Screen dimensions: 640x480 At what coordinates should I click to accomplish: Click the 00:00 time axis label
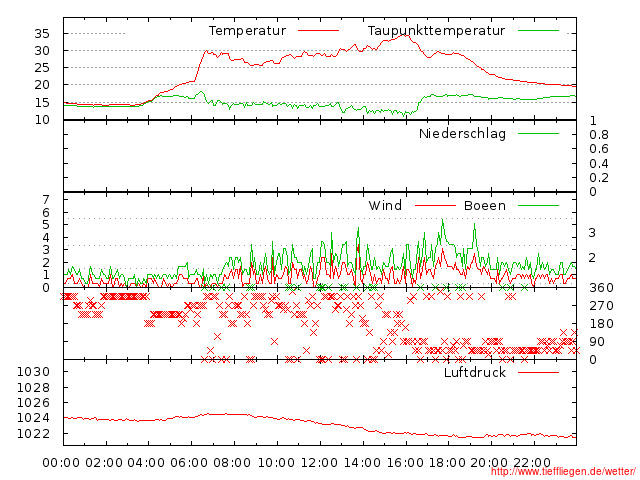point(61,463)
